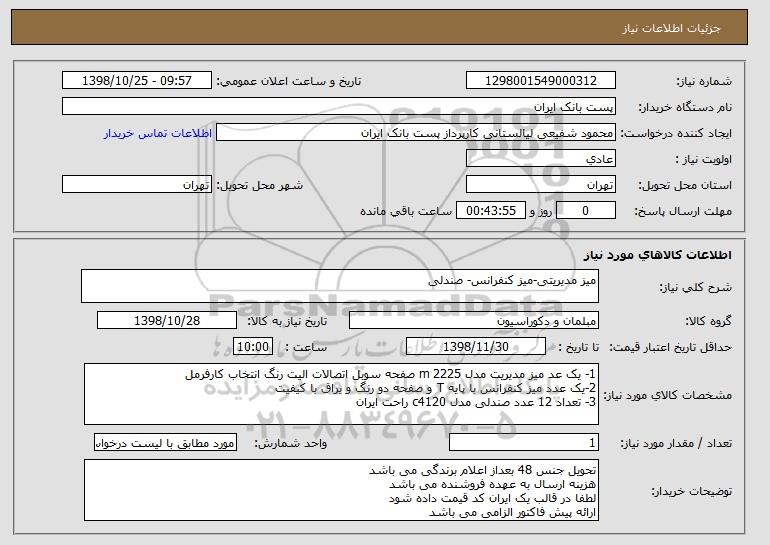Select the announcement date field 1398/10/25 - 09:57
This screenshot has width=770, height=545.
(137, 81)
